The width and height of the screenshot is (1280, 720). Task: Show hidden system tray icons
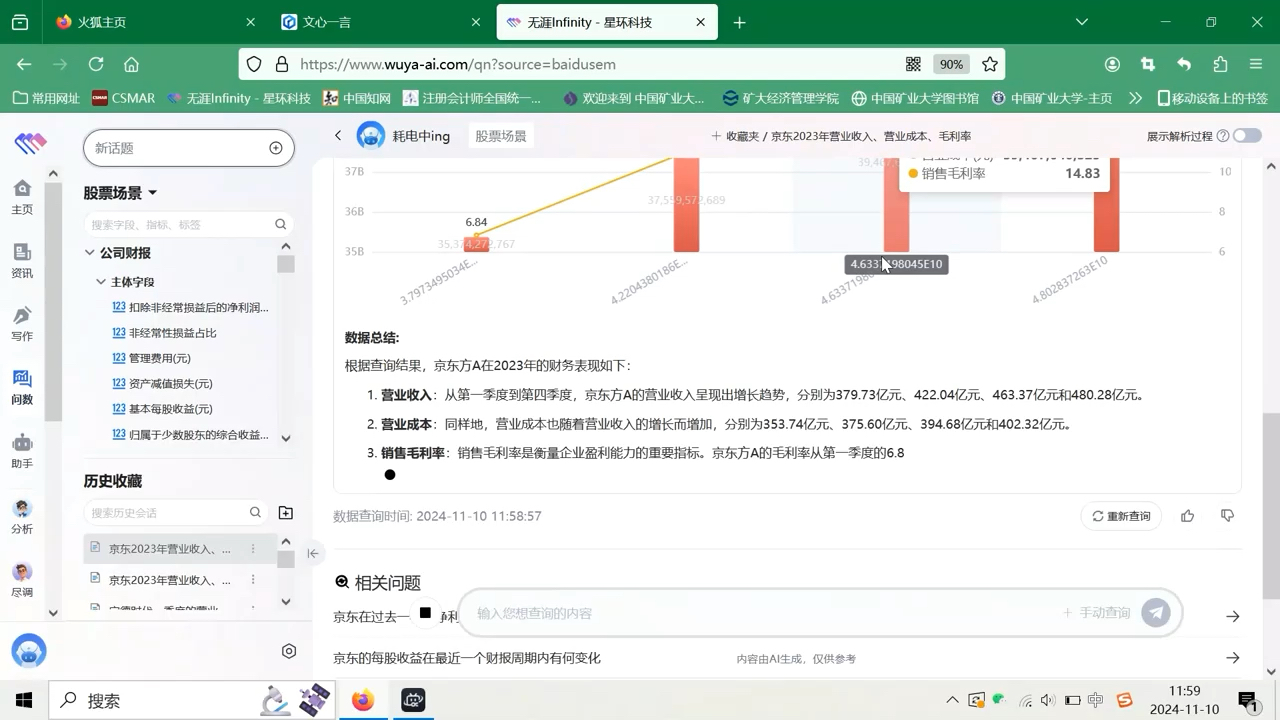point(952,701)
